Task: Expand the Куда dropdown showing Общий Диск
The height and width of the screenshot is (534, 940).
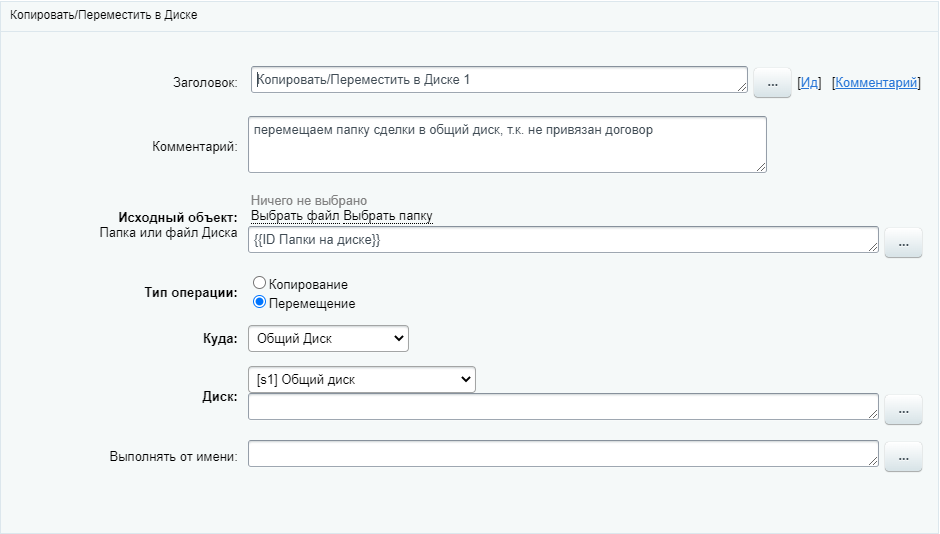Action: (328, 339)
